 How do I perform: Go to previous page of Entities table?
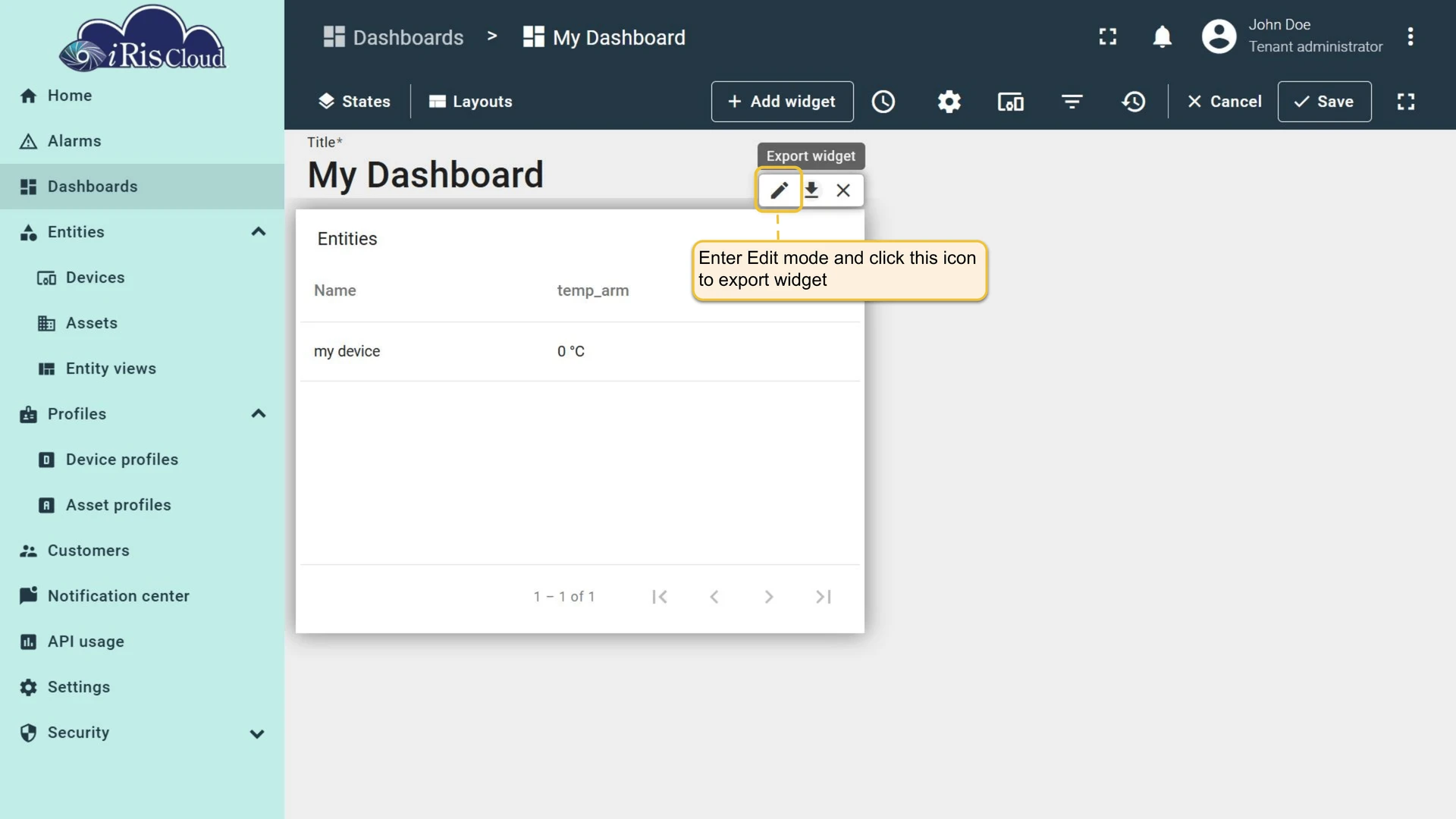tap(714, 597)
